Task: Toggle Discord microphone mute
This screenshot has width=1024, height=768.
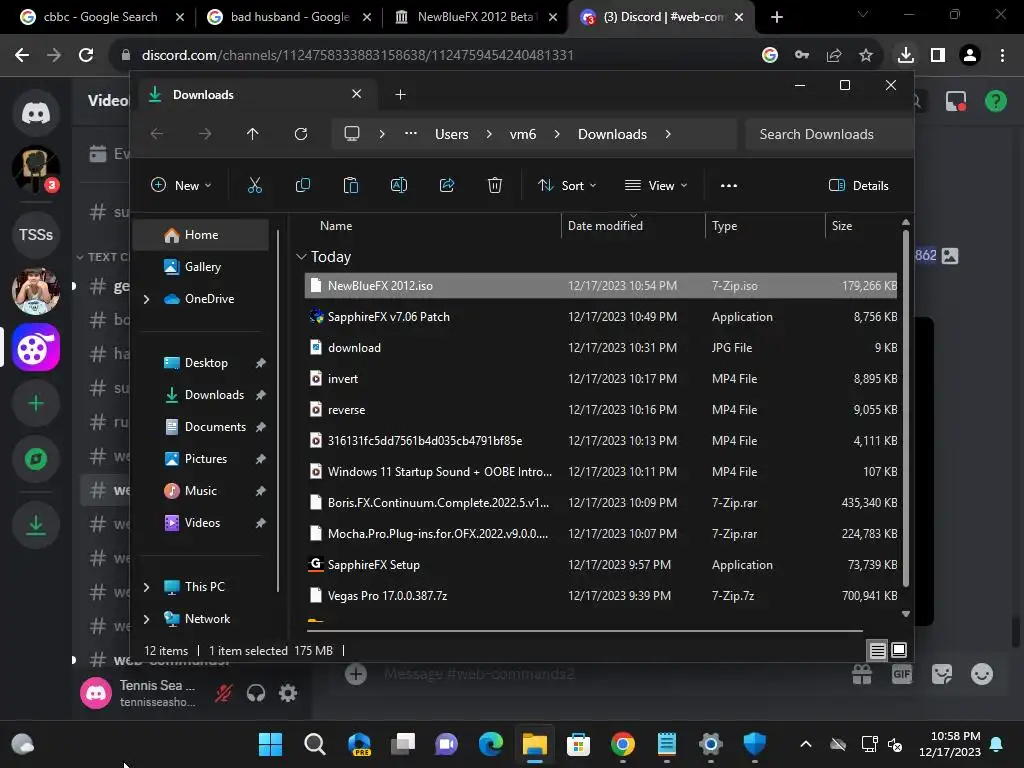Action: (223, 693)
